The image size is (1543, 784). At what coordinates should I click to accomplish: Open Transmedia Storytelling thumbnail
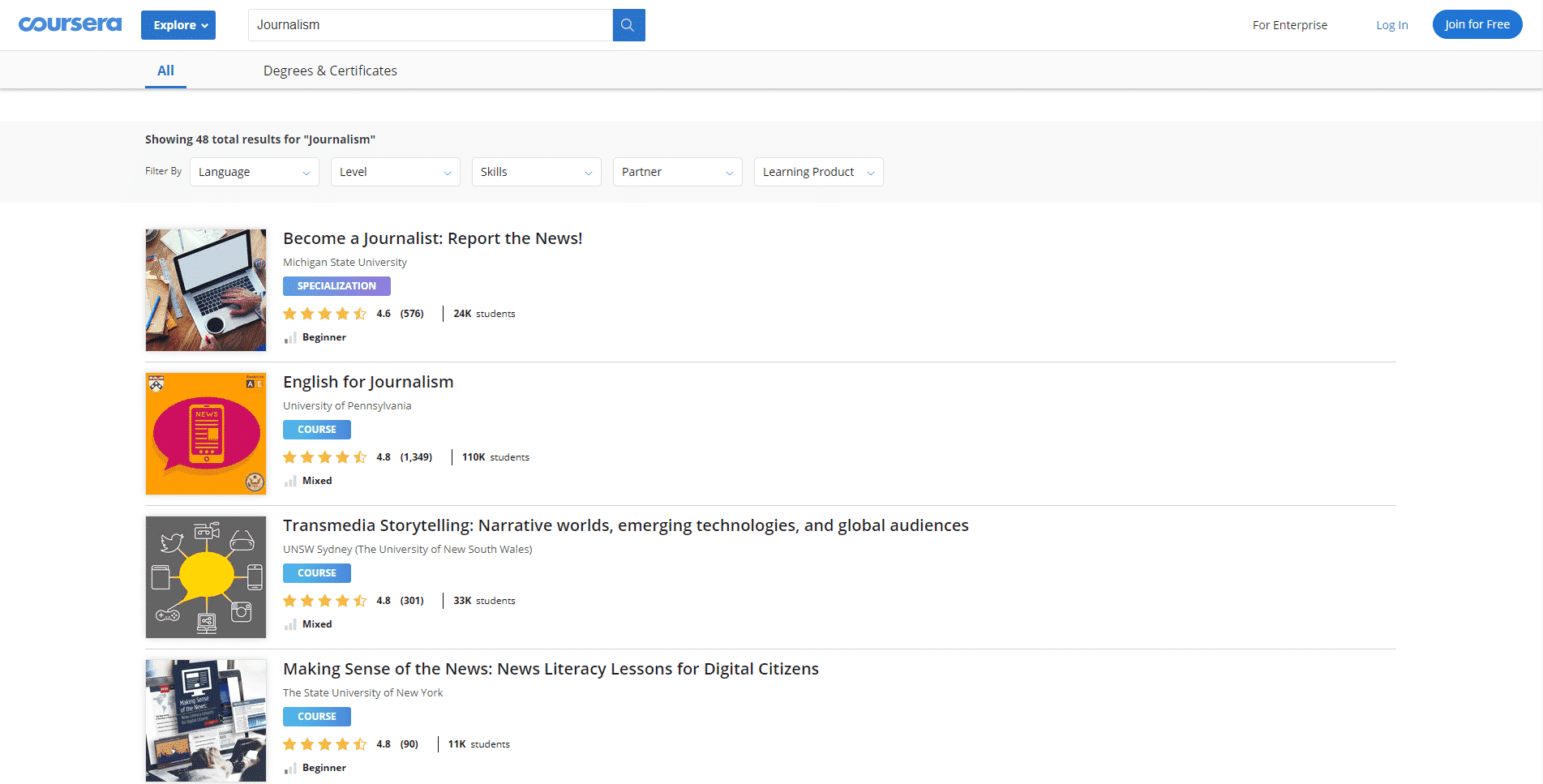(x=206, y=577)
